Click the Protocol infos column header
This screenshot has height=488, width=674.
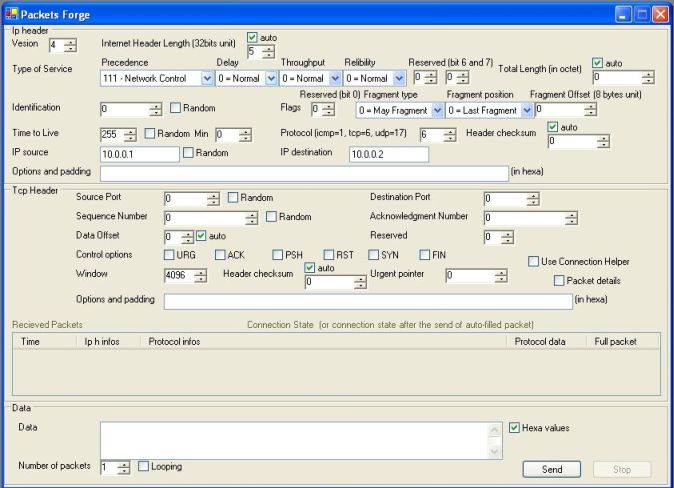[324, 341]
